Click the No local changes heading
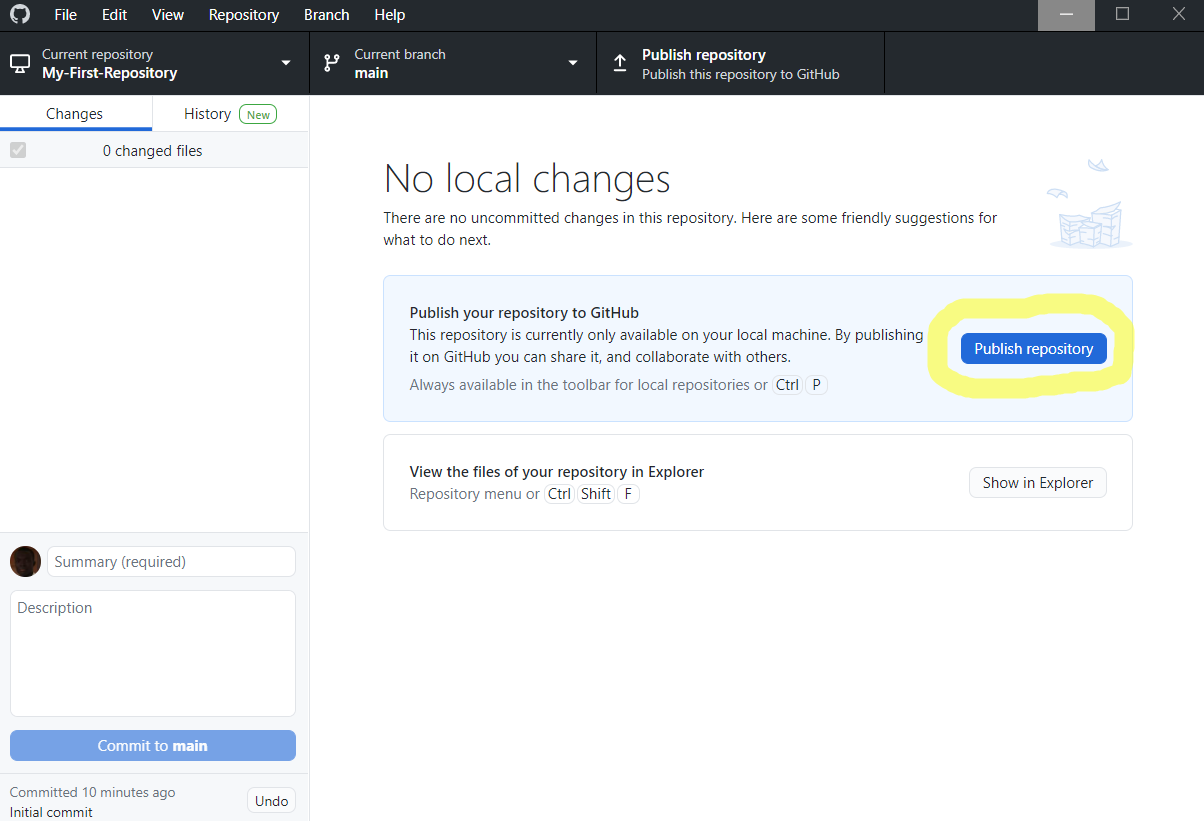This screenshot has width=1204, height=821. click(x=527, y=179)
